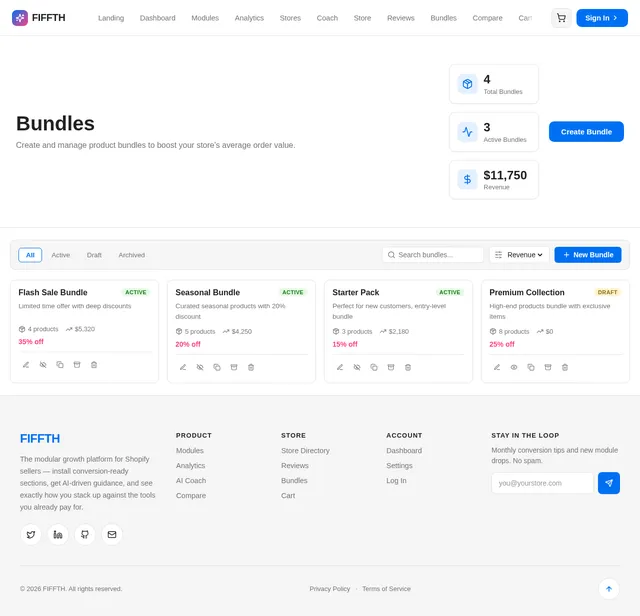640x616 pixels.
Task: Duplicate the Starter Pack bundle
Action: click(x=374, y=367)
